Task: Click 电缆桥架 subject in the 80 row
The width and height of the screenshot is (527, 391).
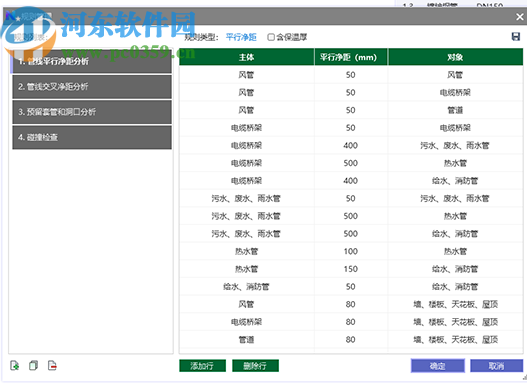Action: 246,322
